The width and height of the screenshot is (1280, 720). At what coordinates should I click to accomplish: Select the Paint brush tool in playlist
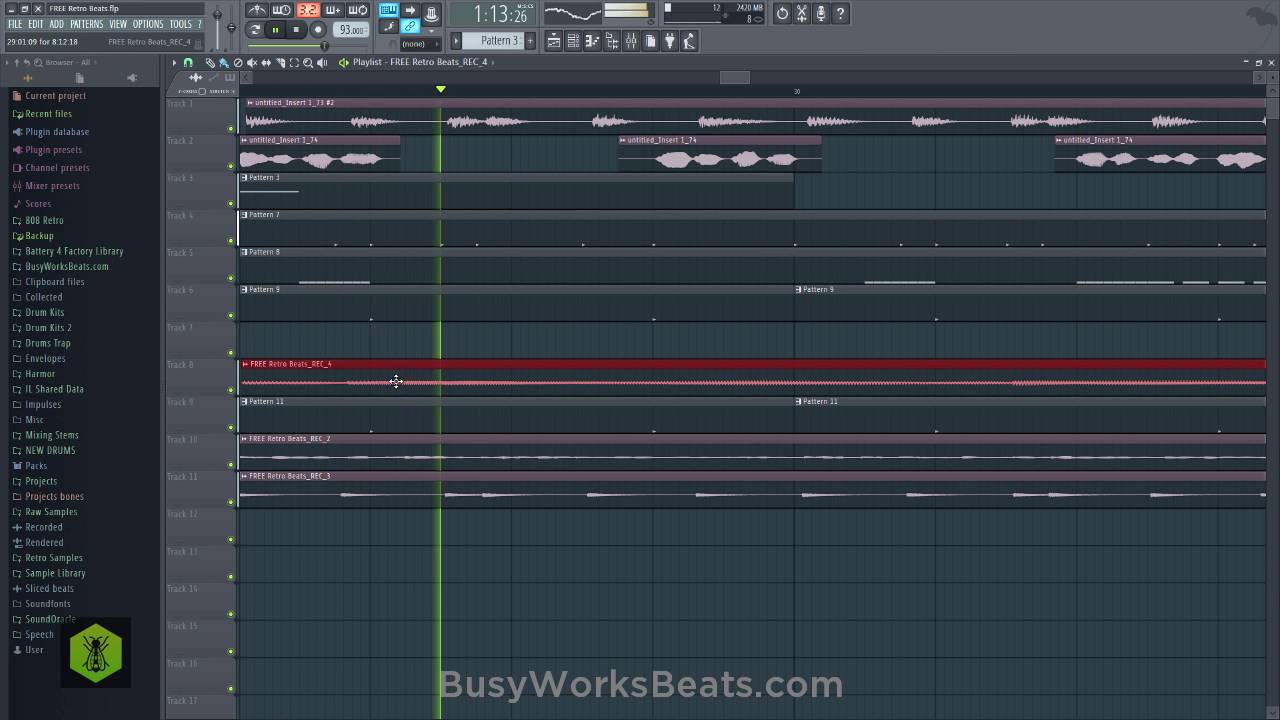tap(224, 62)
